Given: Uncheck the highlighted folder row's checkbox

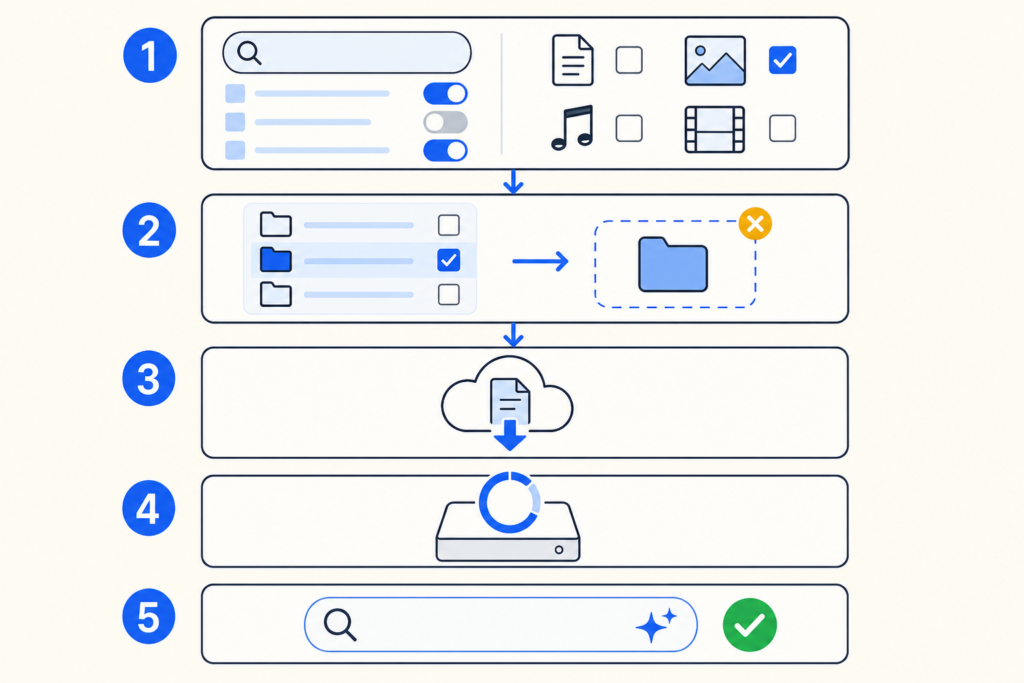Looking at the screenshot, I should tap(449, 260).
